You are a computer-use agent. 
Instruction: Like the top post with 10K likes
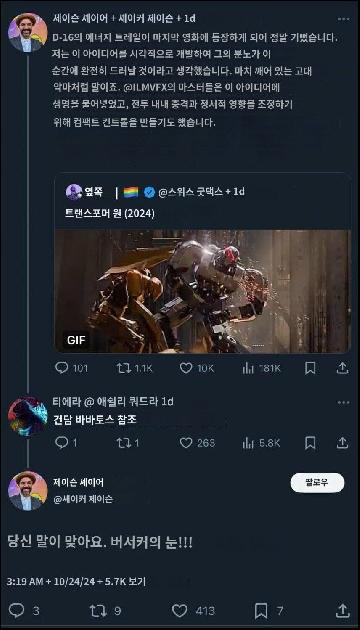[x=186, y=368]
